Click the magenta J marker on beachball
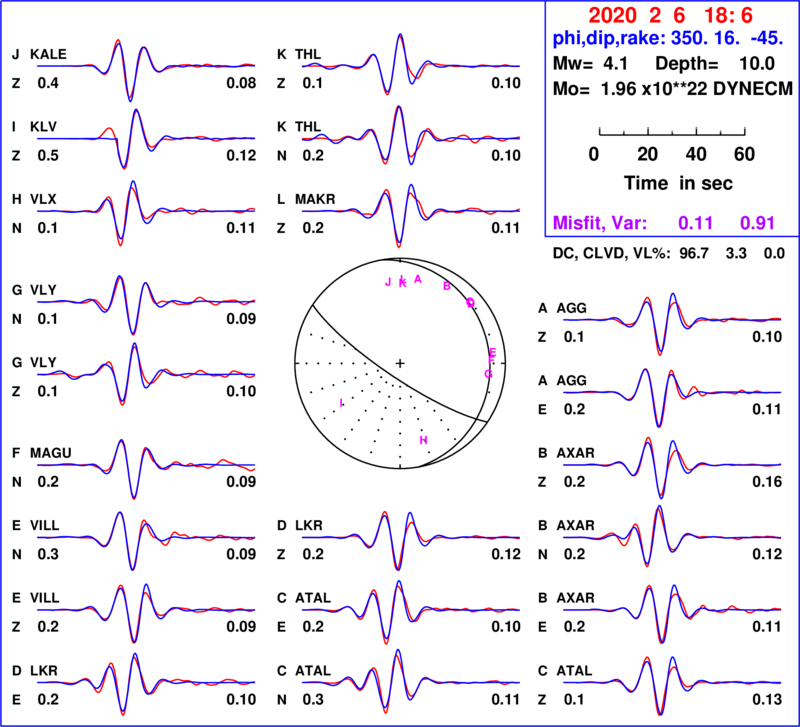Viewport: 800px width, 727px height. tap(388, 282)
